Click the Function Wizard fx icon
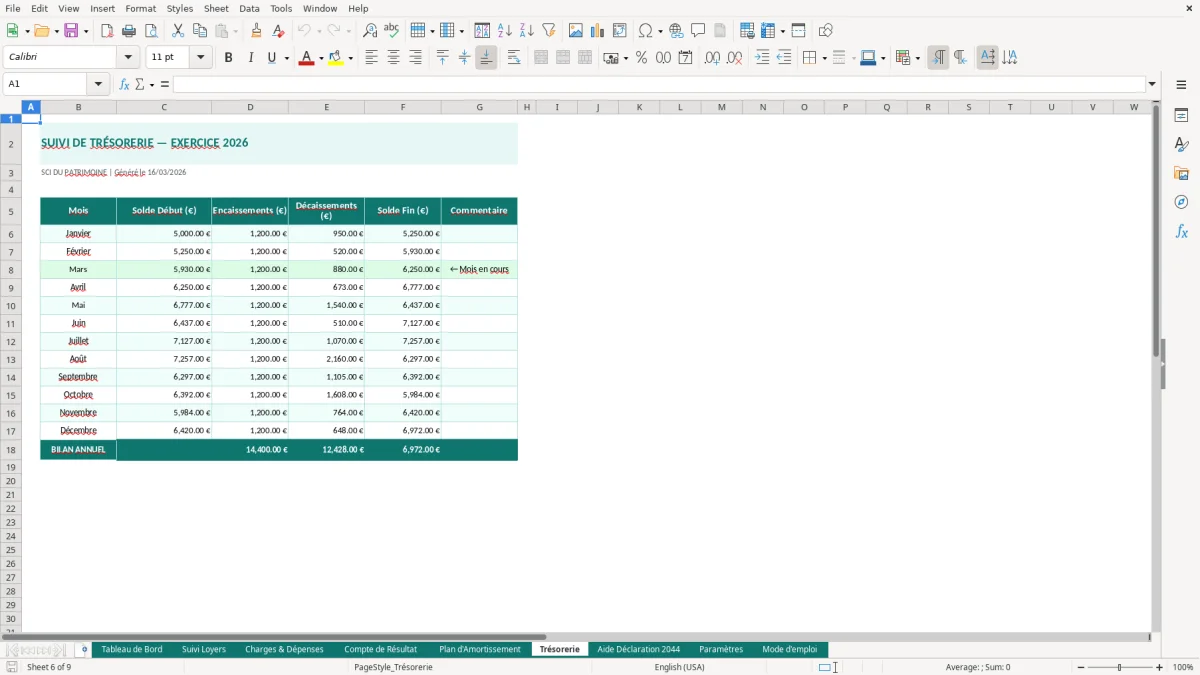 click(x=124, y=84)
